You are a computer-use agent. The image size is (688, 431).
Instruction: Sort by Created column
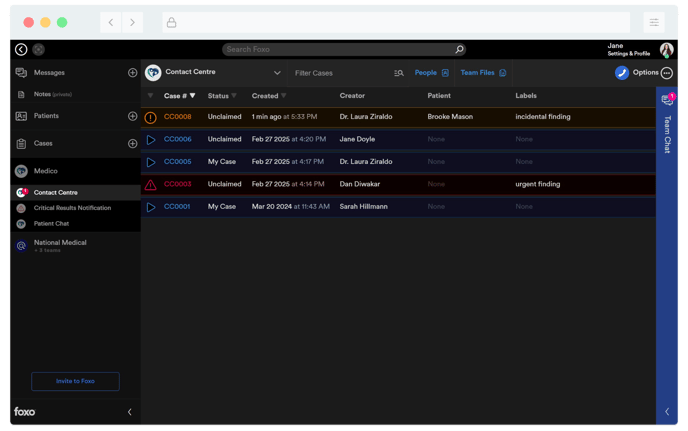click(x=269, y=96)
